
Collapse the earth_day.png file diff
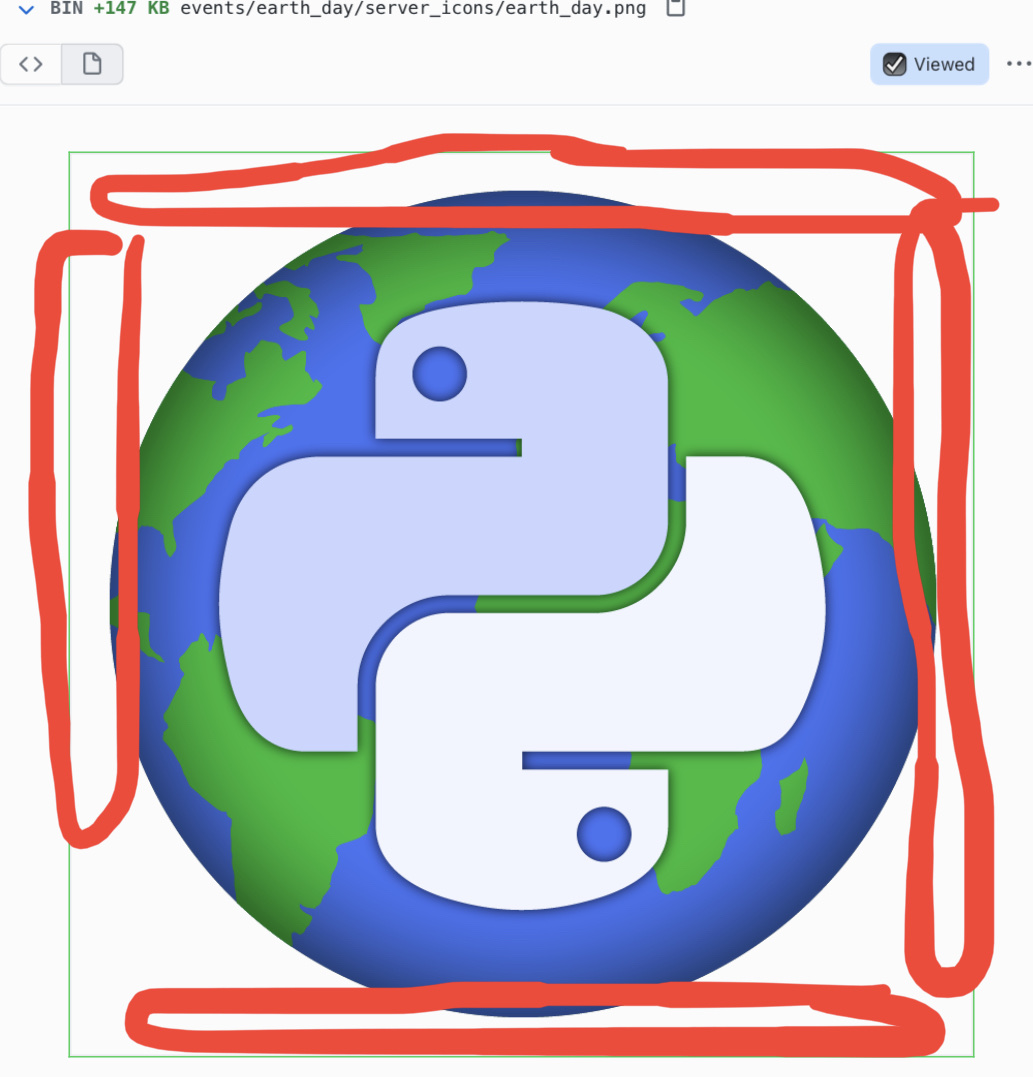point(26,9)
